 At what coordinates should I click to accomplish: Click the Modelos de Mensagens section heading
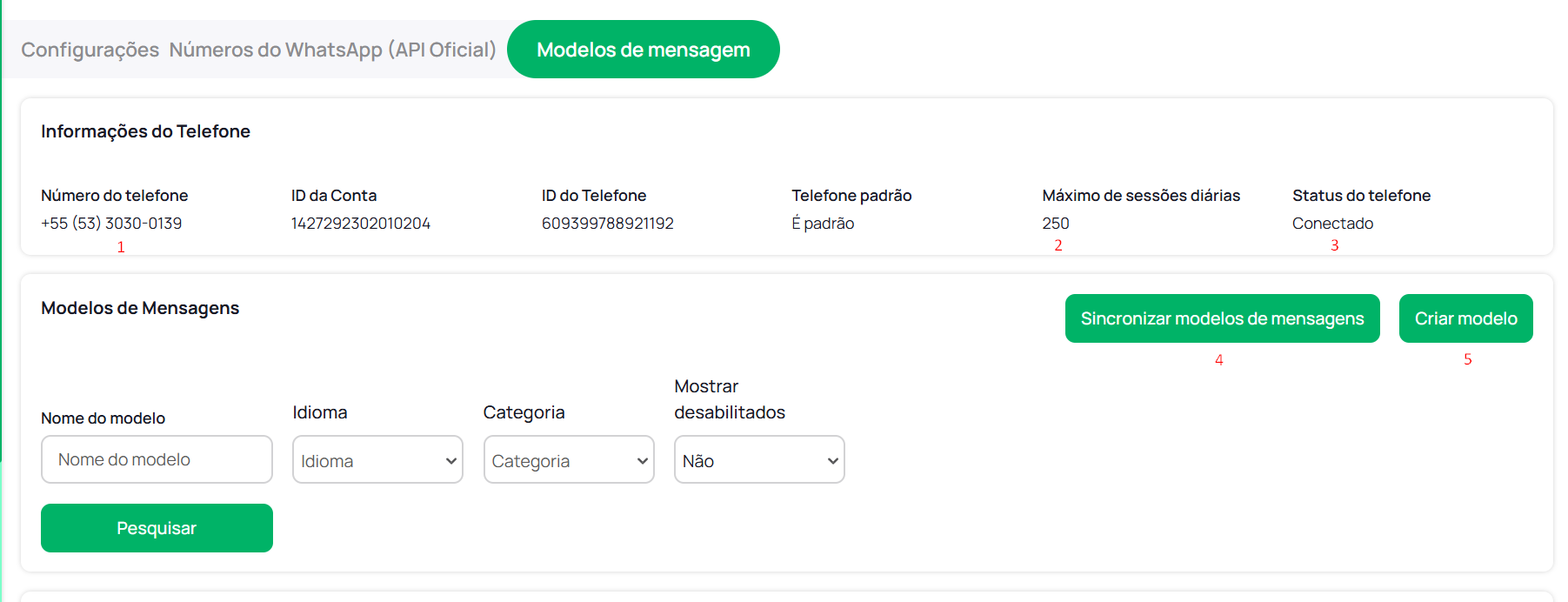click(x=140, y=308)
